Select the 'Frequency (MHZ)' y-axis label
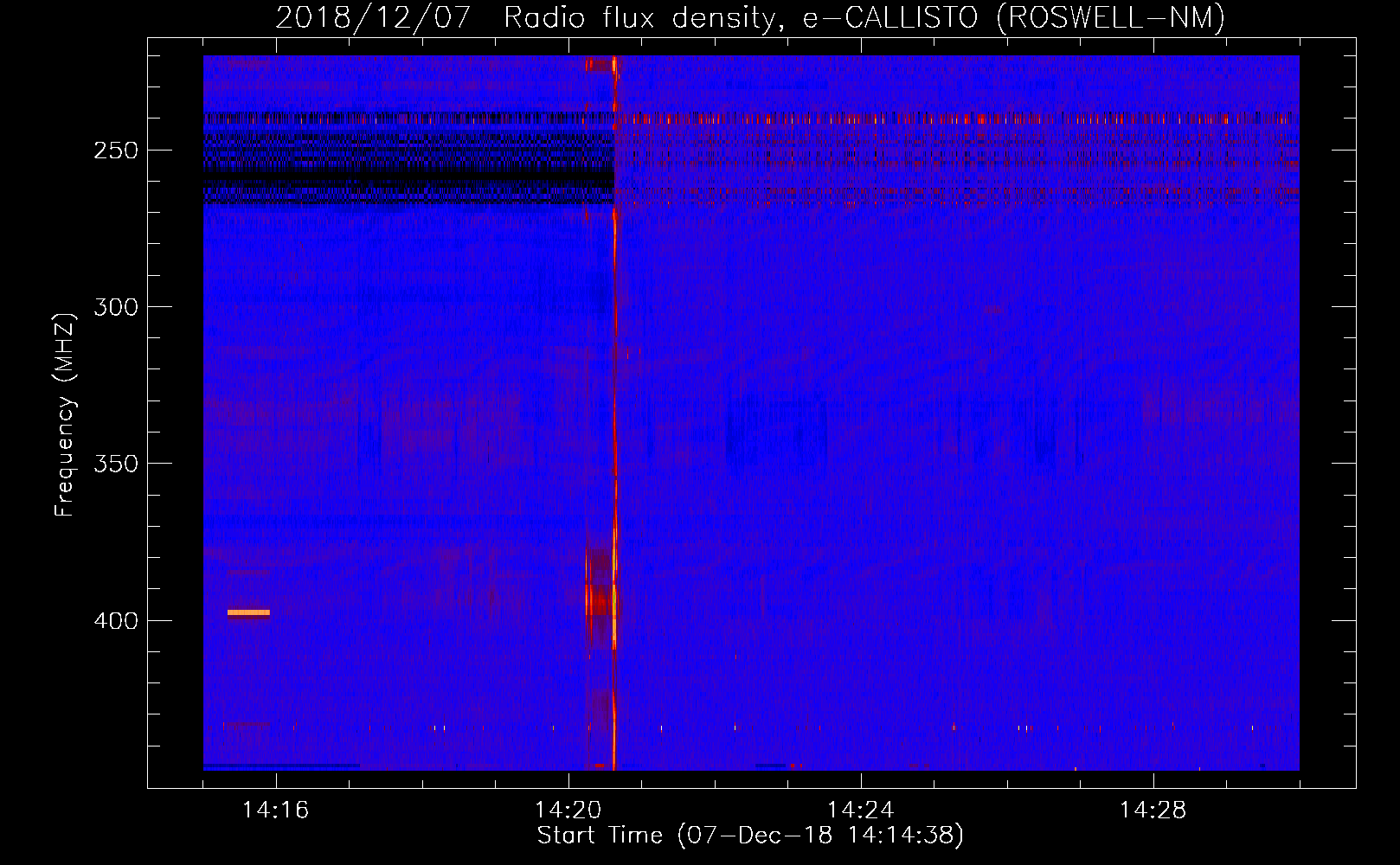 point(65,415)
